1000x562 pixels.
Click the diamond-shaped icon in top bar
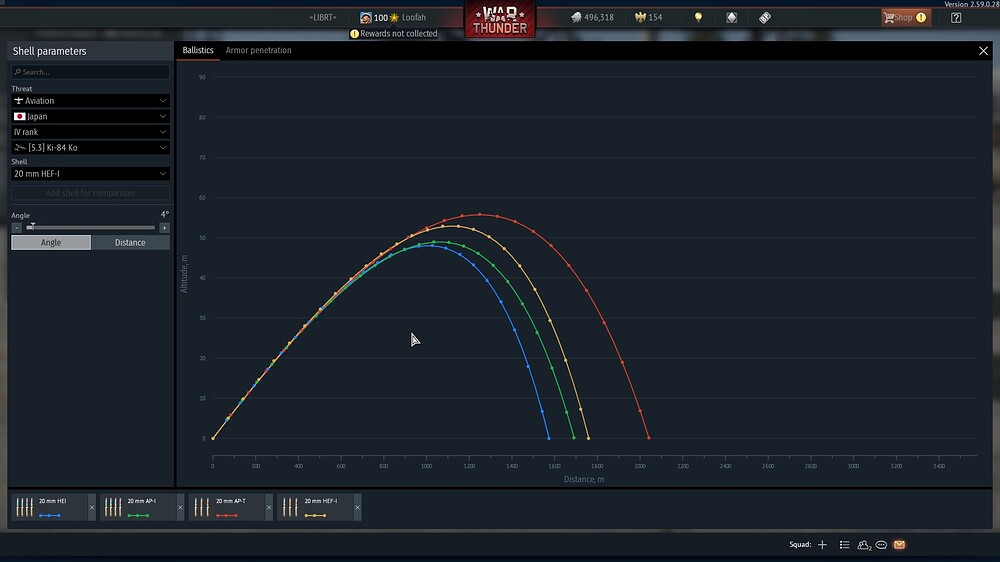coord(732,17)
